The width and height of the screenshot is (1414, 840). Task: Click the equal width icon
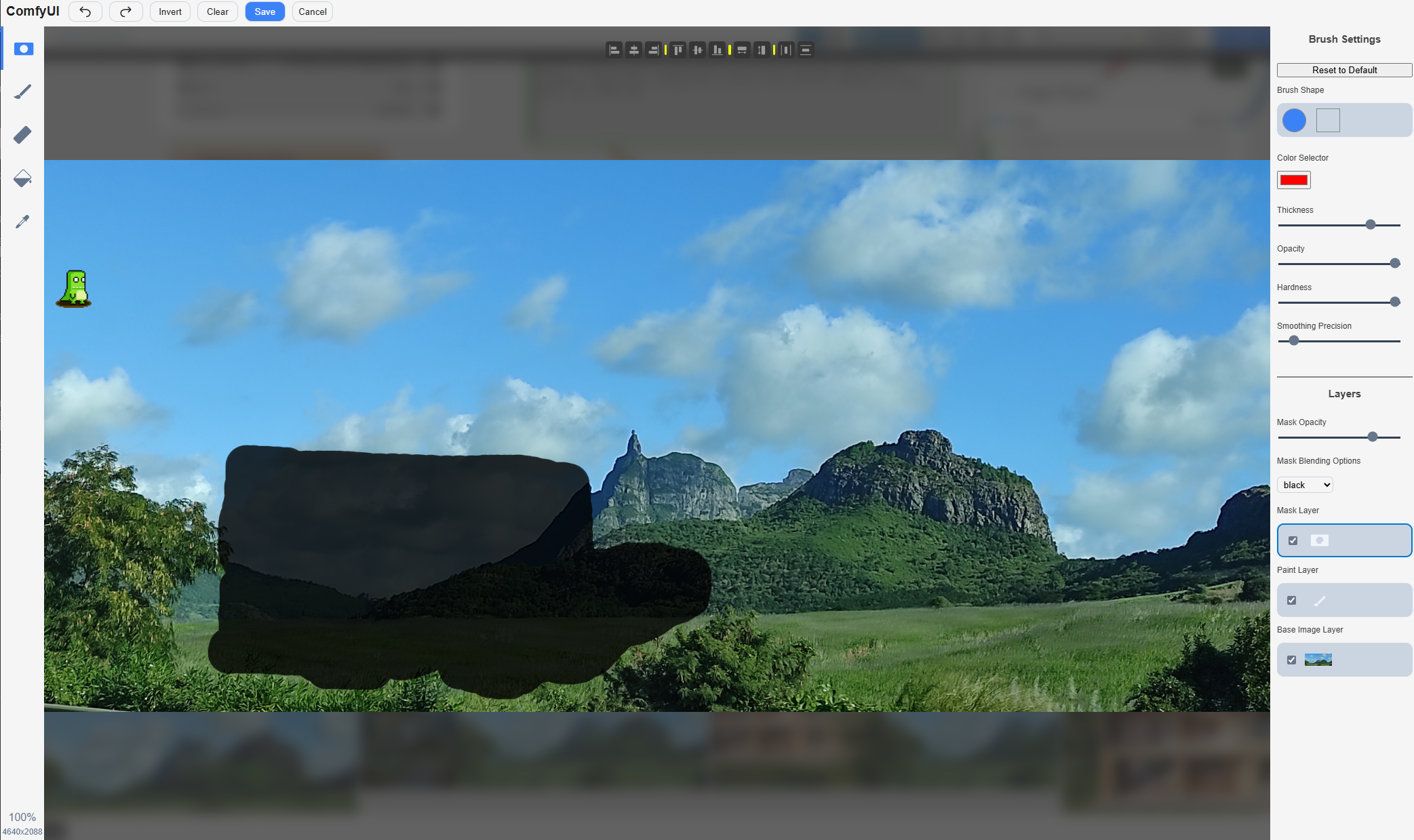[x=742, y=49]
